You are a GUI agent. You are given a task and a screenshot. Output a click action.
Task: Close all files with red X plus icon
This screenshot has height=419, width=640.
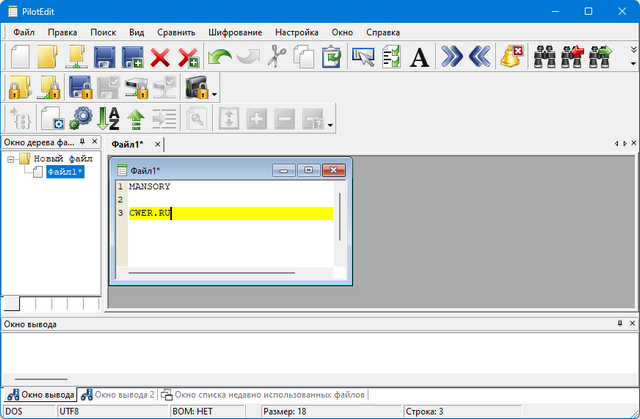tap(188, 57)
